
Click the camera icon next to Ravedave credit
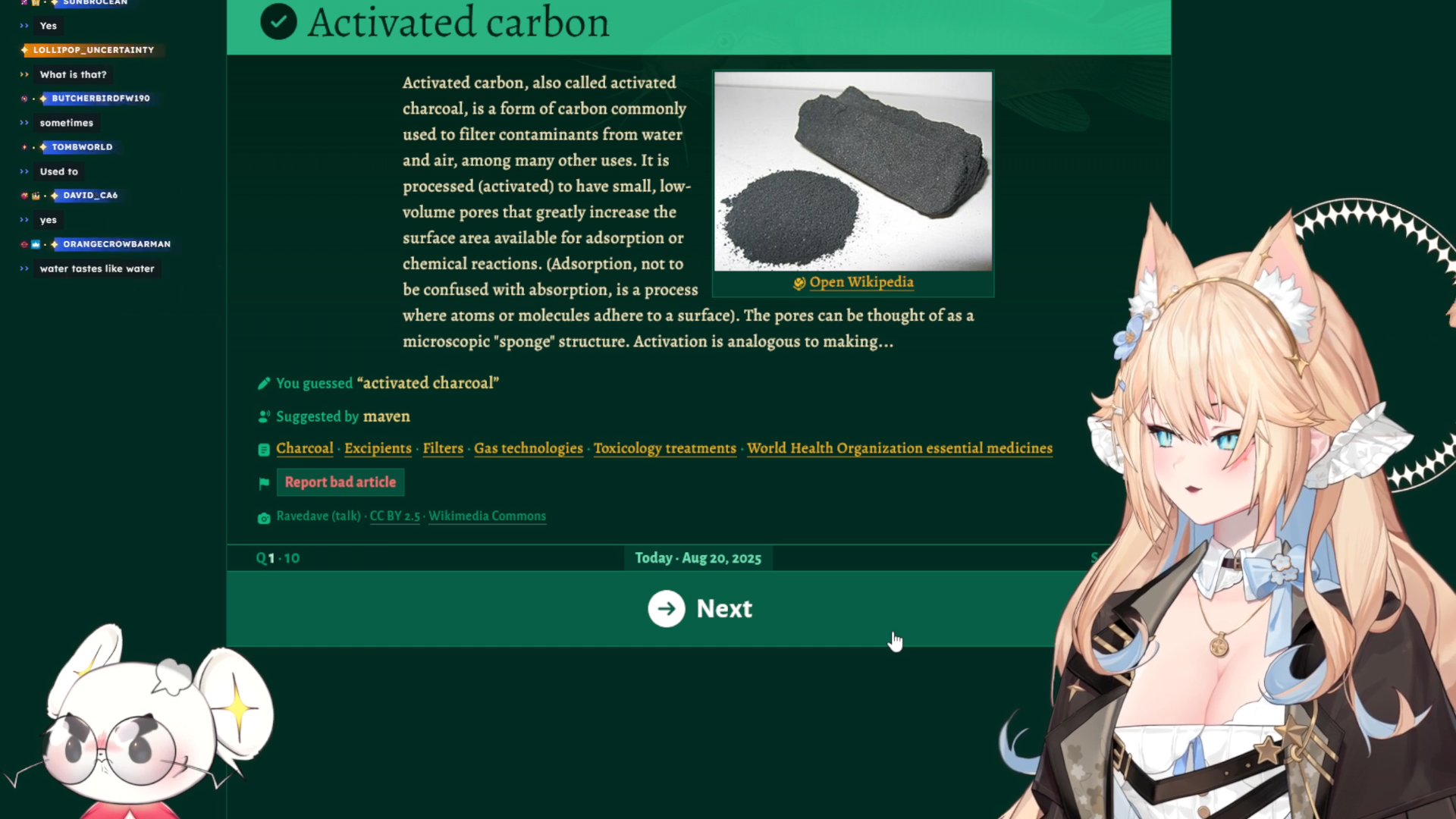coord(264,518)
